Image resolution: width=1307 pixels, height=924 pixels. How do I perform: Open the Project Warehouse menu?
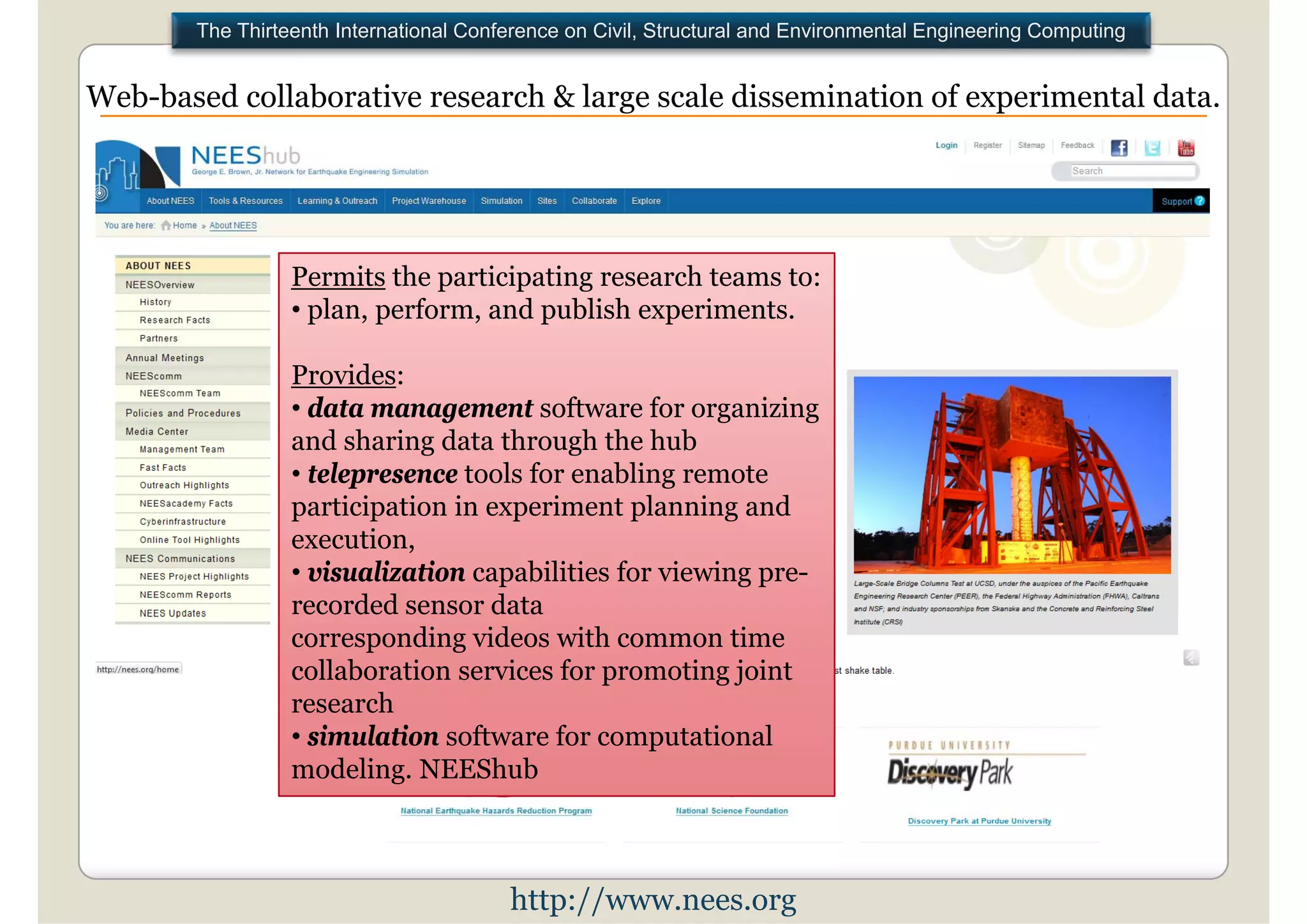[x=429, y=201]
